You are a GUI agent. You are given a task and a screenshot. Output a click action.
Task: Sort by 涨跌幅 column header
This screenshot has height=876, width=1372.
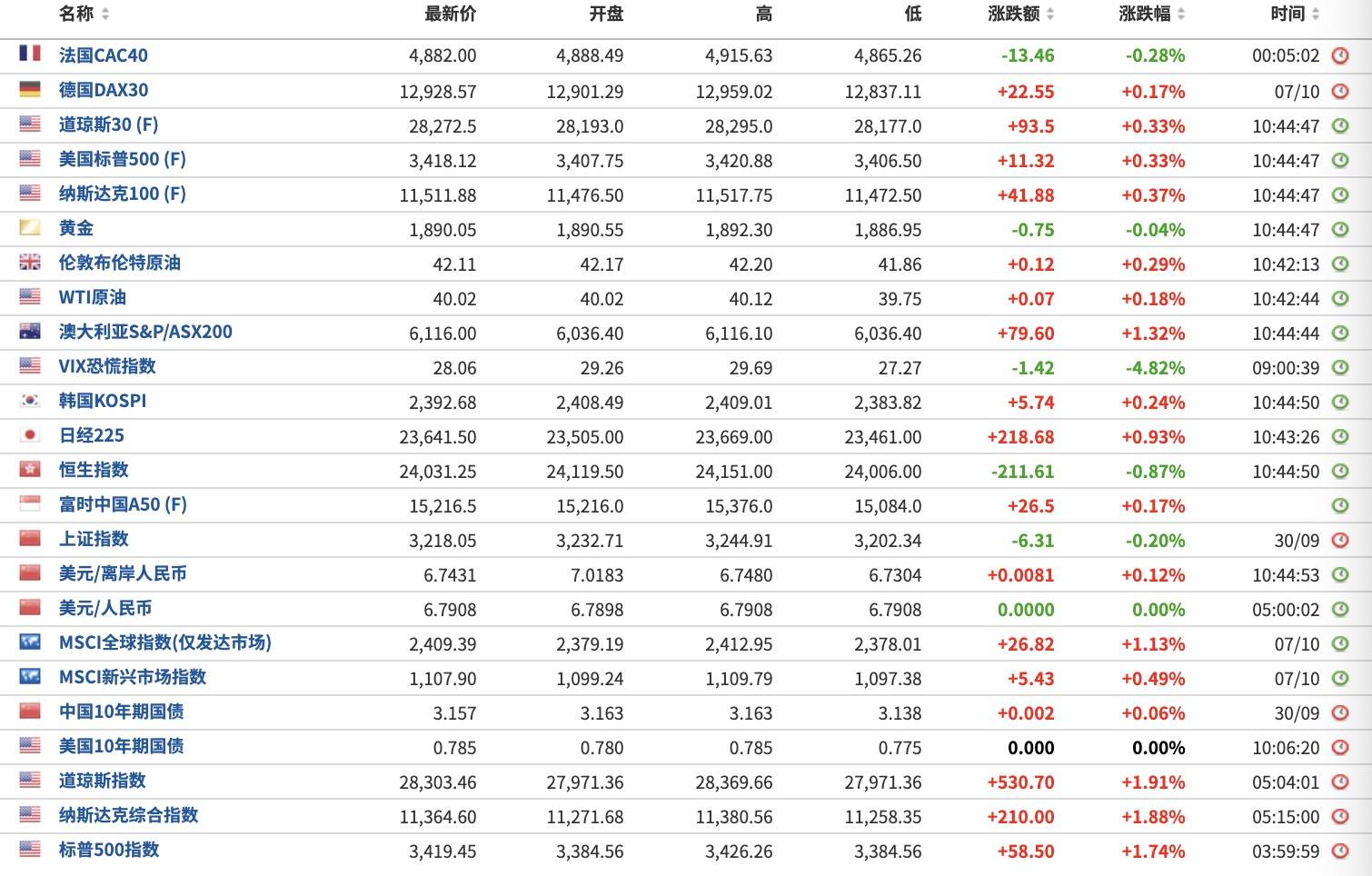(1152, 14)
